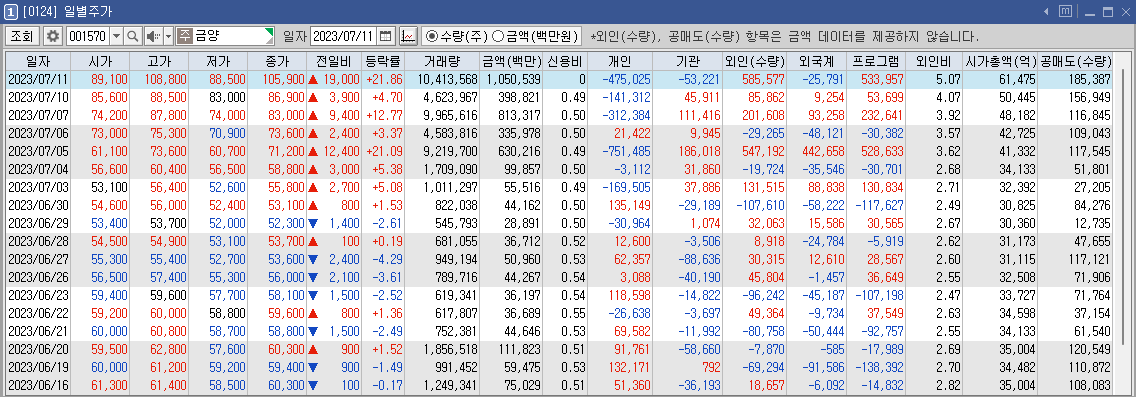Click the 조회 query button
This screenshot has height=397, width=1136.
(22, 35)
